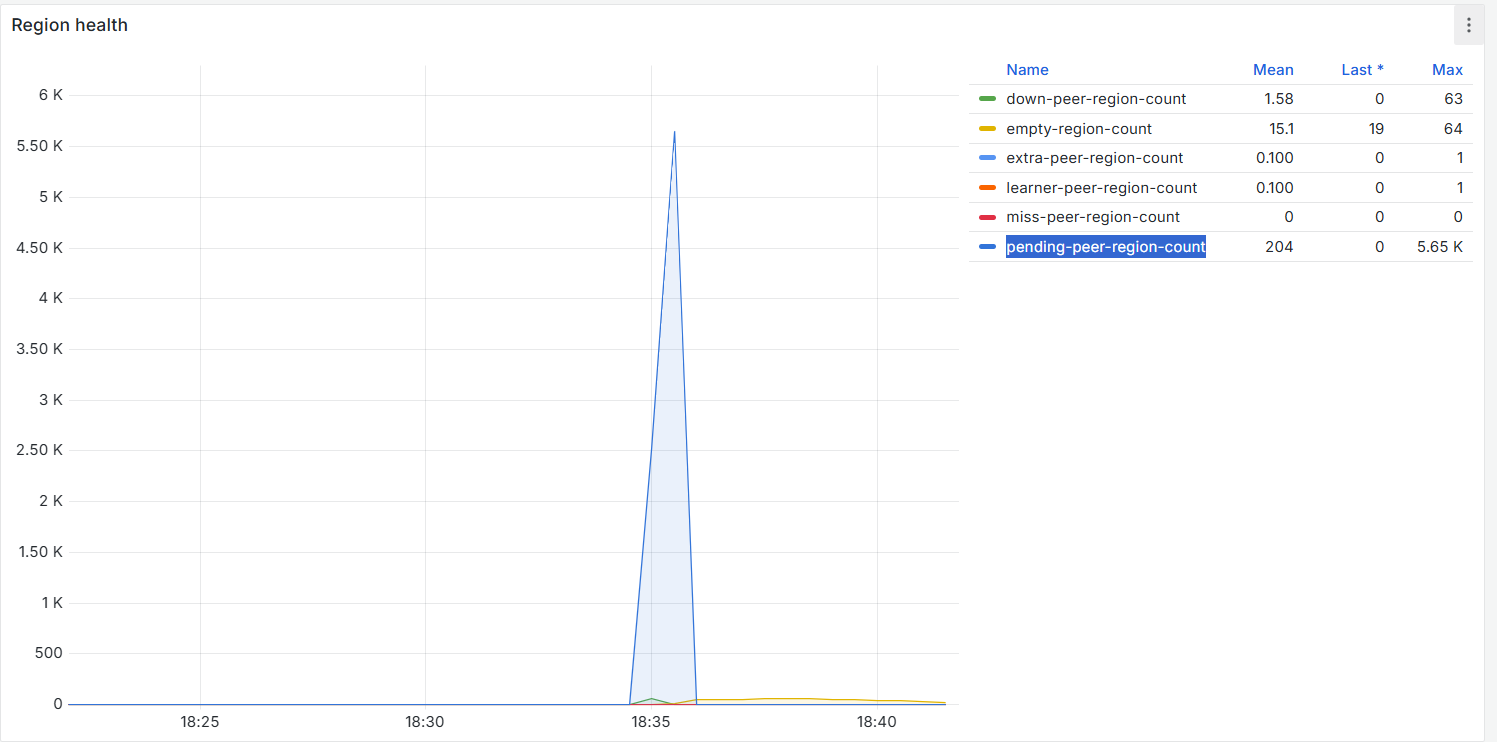Click the orange learner-peer-region-count color indicator

pos(987,188)
